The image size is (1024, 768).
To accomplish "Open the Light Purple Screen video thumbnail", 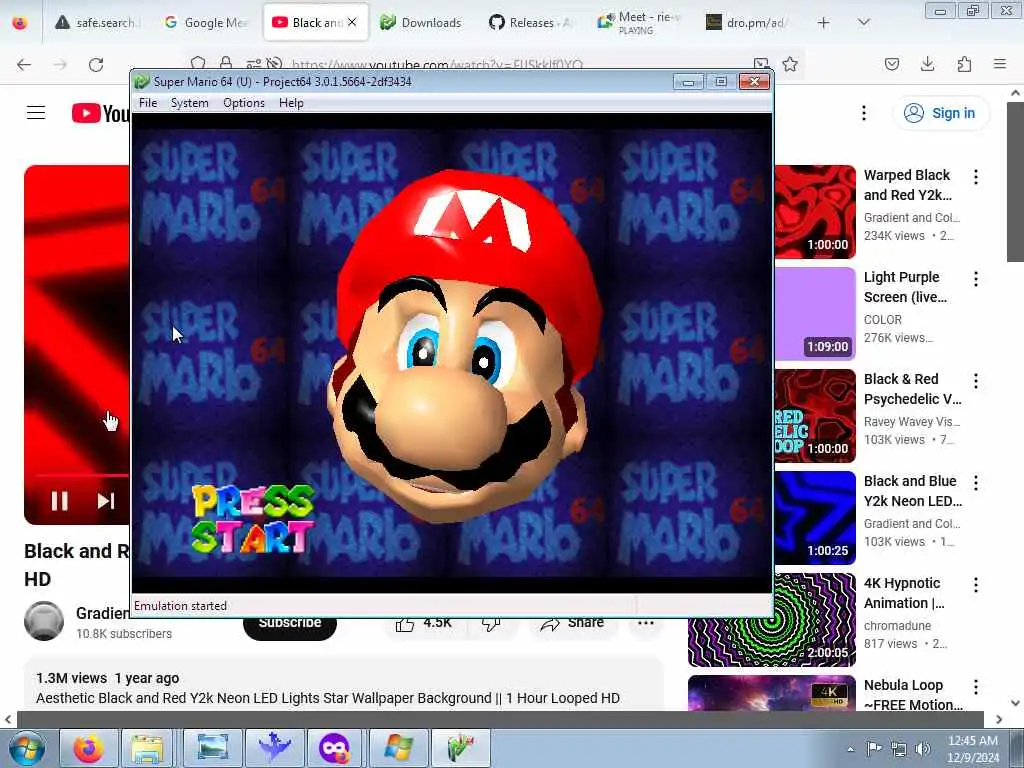I will pyautogui.click(x=815, y=313).
